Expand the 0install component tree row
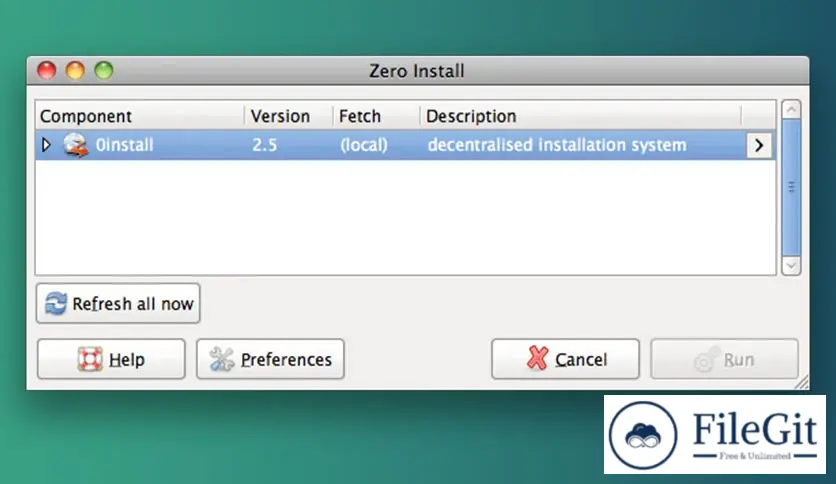The width and height of the screenshot is (836, 484). [x=46, y=144]
